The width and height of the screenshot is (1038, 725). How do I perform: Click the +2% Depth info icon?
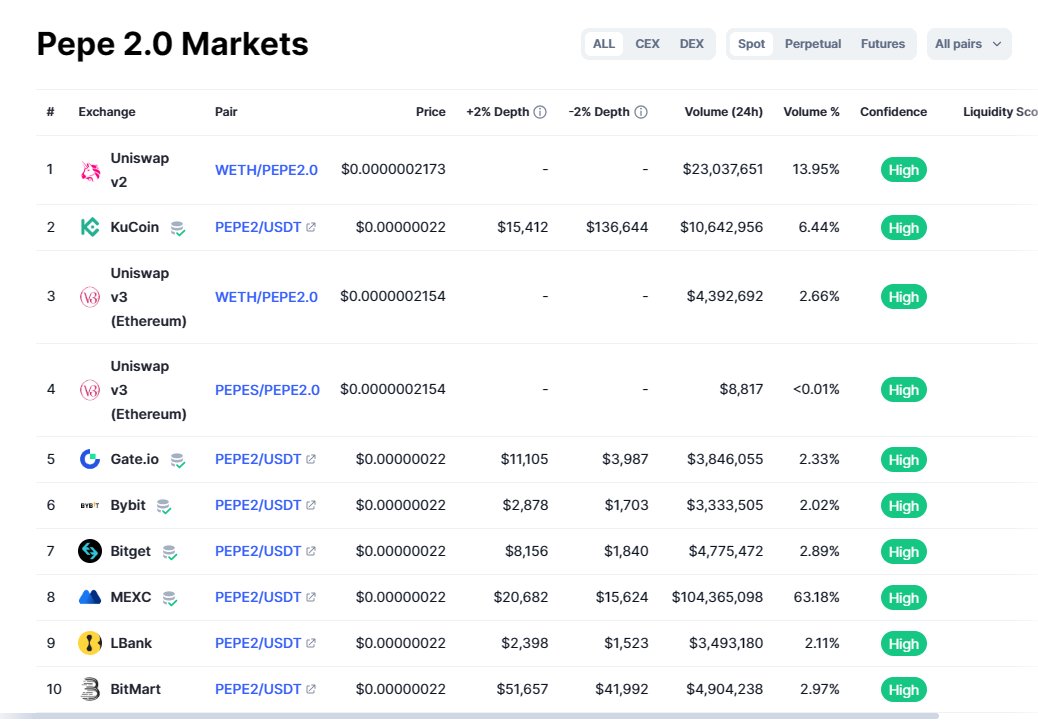pos(540,112)
